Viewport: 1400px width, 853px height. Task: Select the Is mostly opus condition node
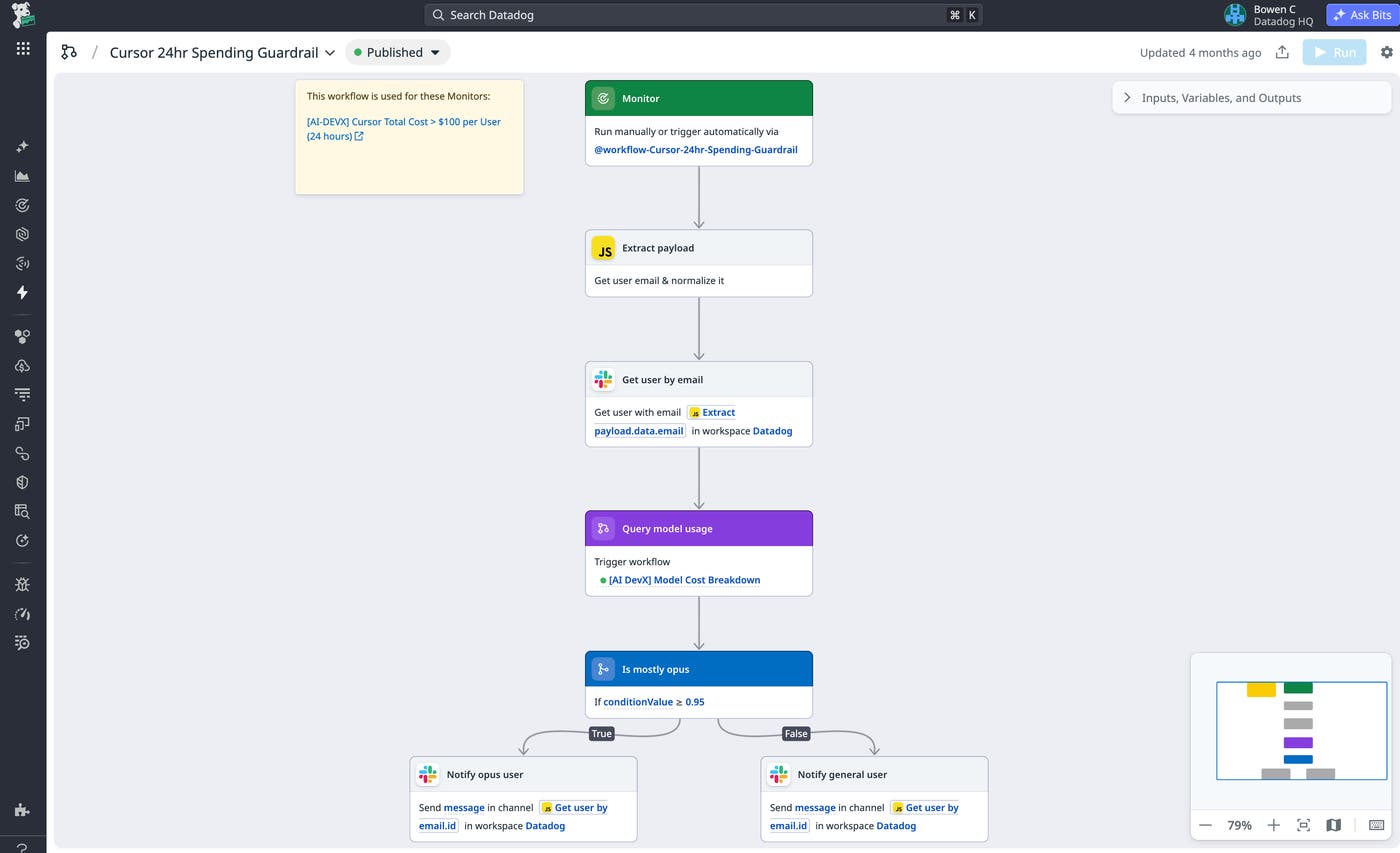[699, 684]
